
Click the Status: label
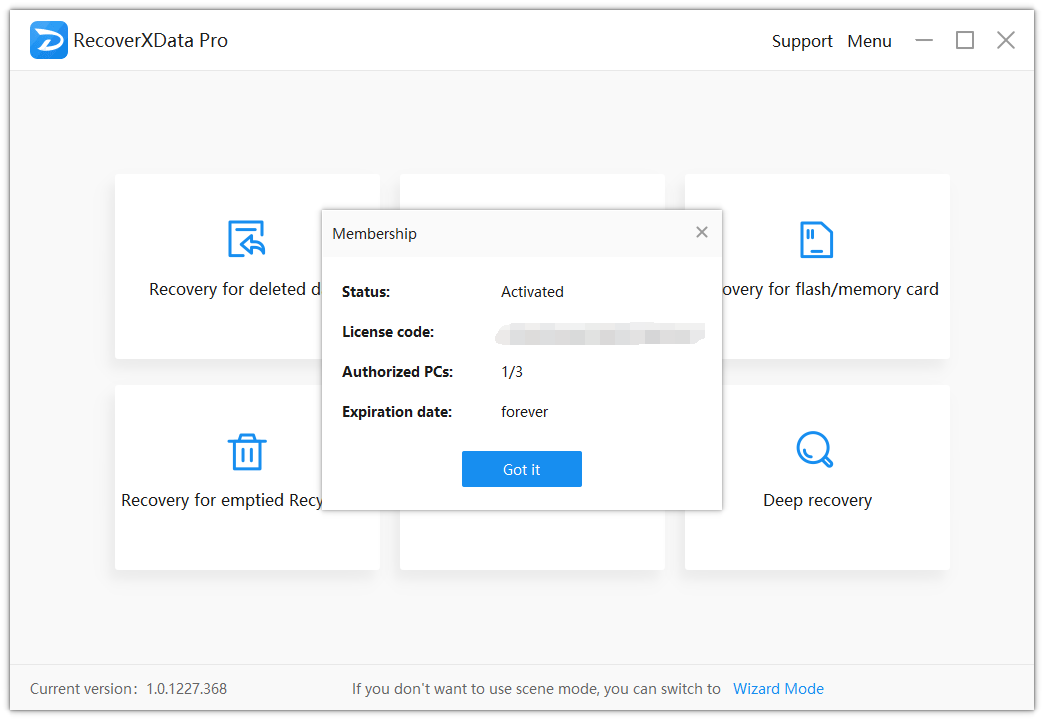click(x=366, y=292)
